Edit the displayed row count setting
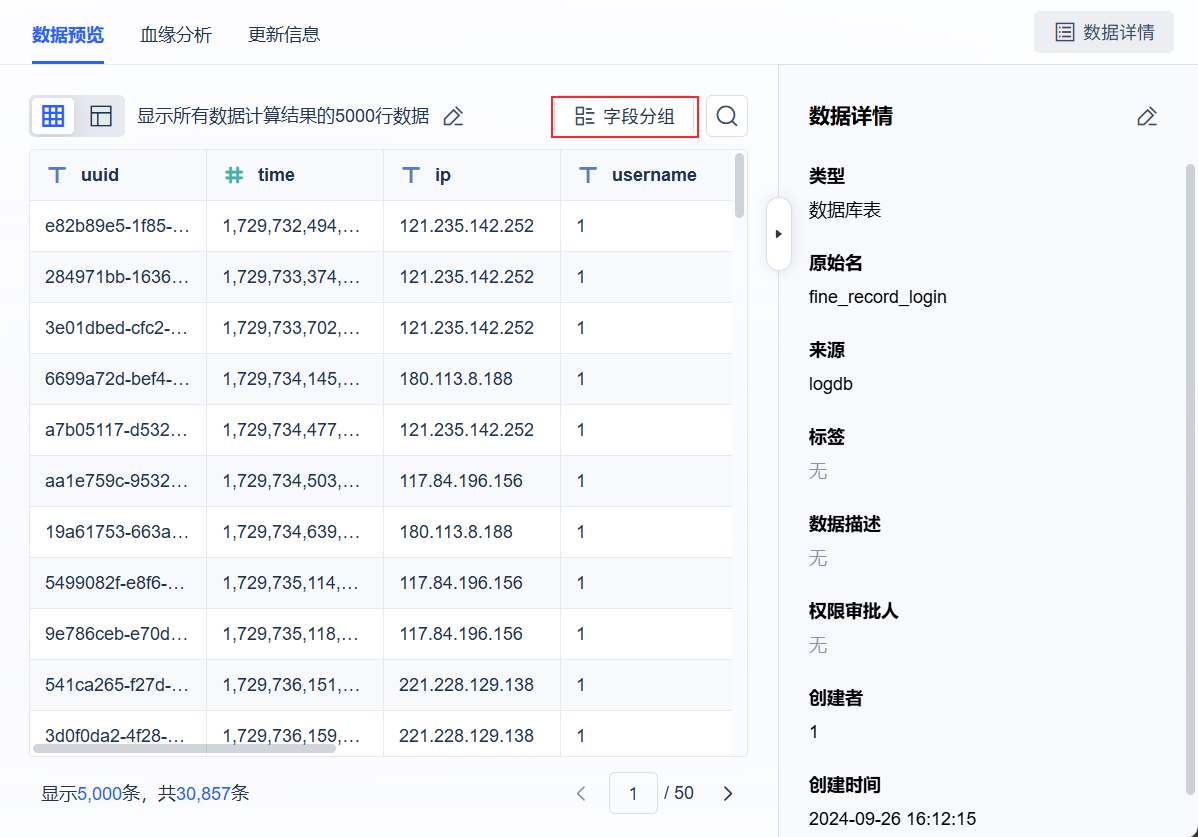This screenshot has width=1198, height=837. pyautogui.click(x=453, y=116)
